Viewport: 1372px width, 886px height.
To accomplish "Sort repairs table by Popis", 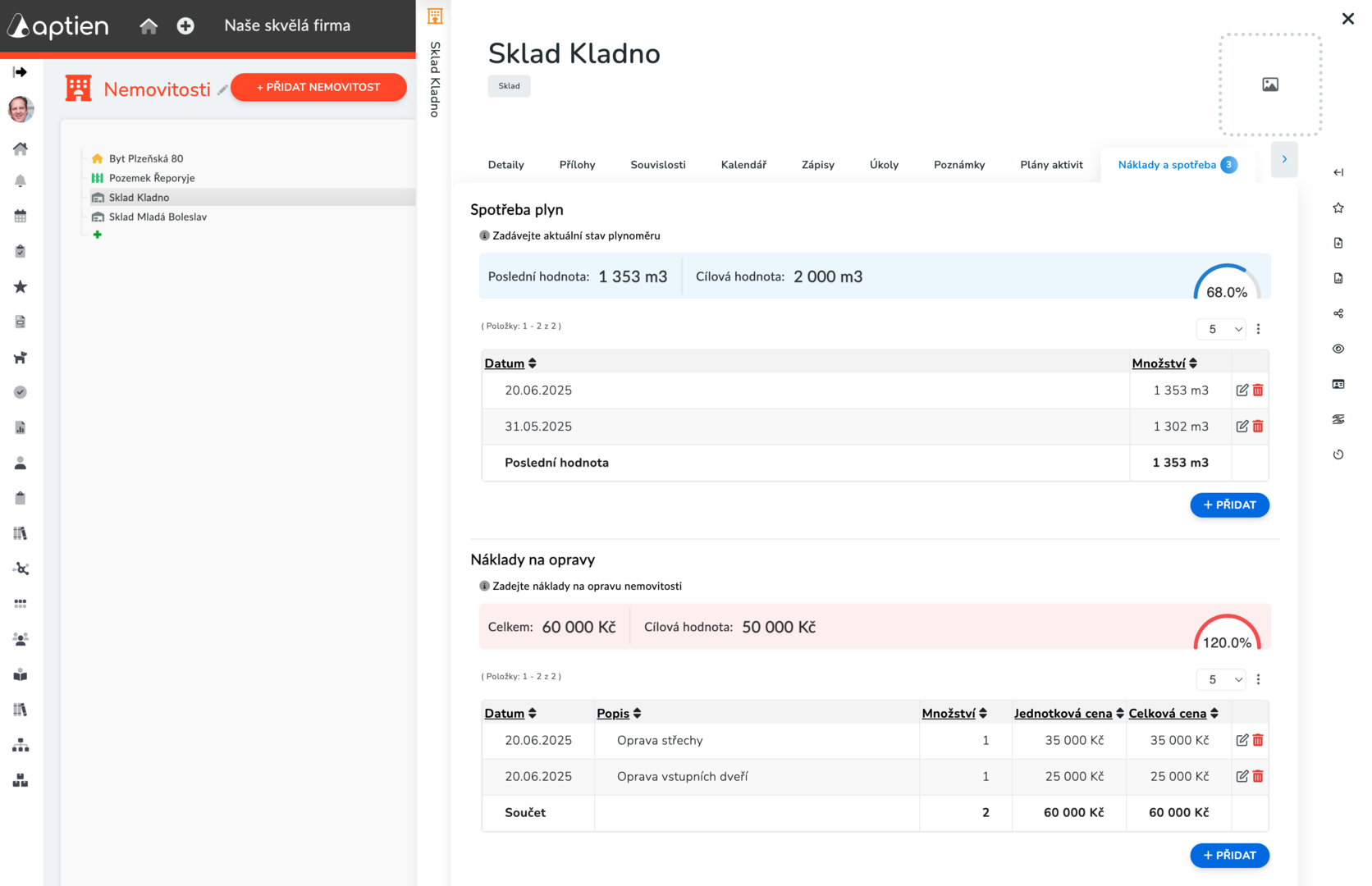I will coord(619,714).
